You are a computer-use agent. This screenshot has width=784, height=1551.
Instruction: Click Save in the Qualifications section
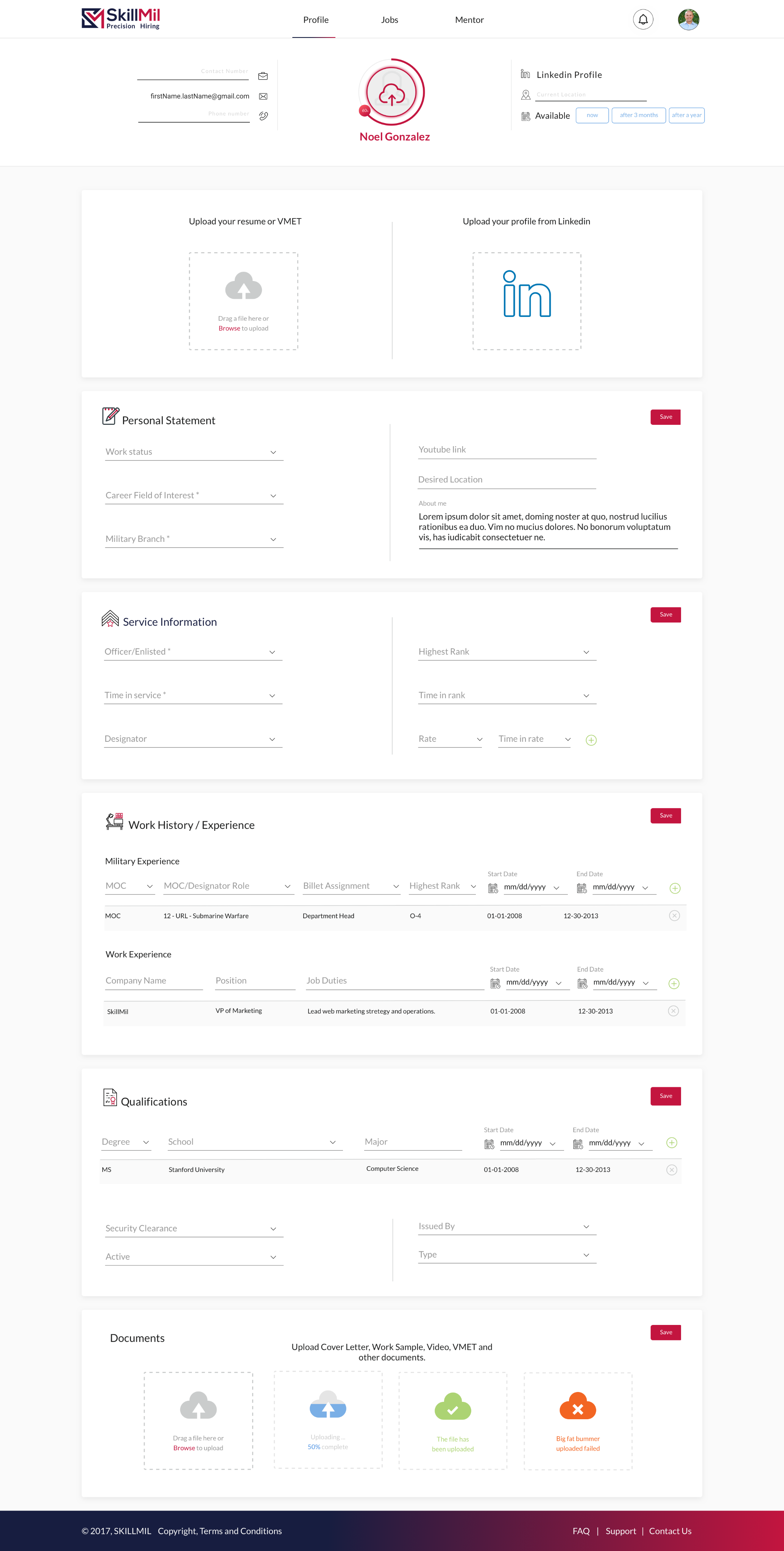tap(664, 1096)
